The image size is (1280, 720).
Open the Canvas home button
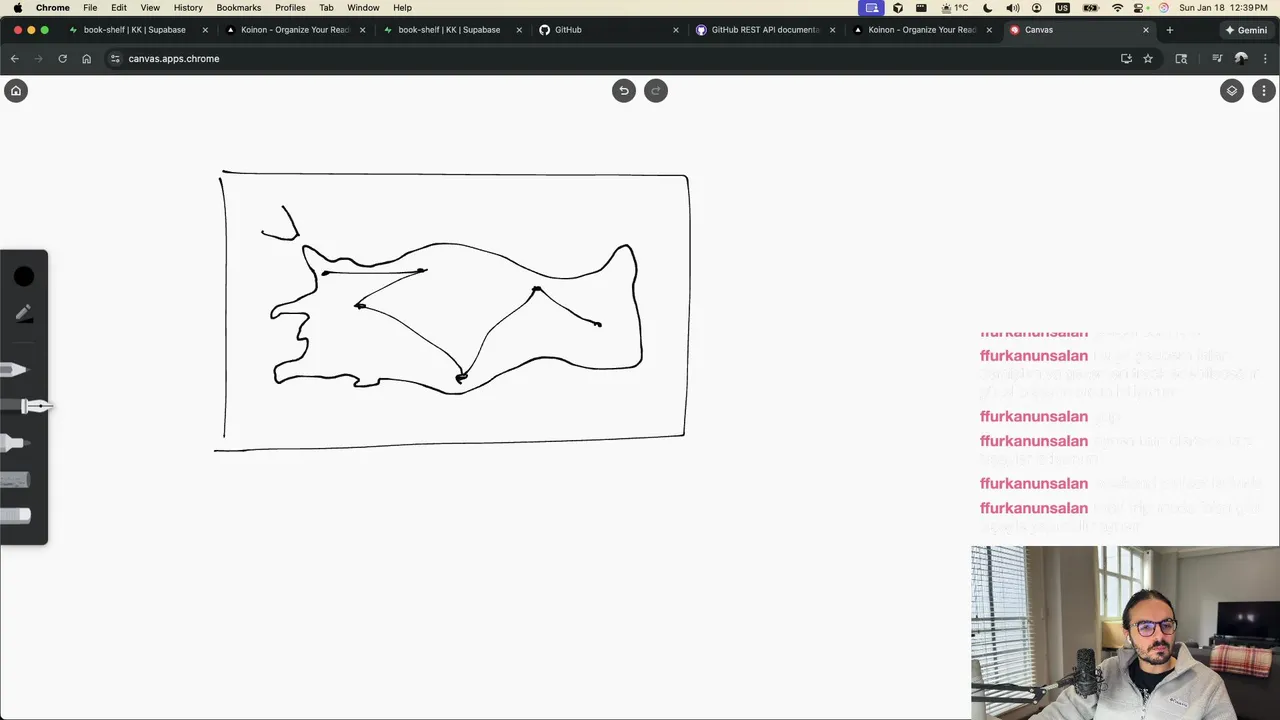(15, 91)
